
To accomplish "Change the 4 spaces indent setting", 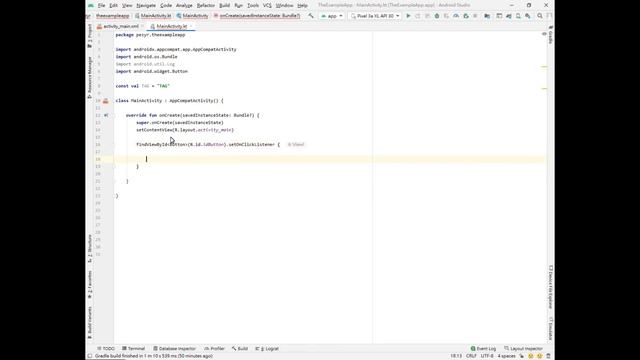I will pos(506,356).
